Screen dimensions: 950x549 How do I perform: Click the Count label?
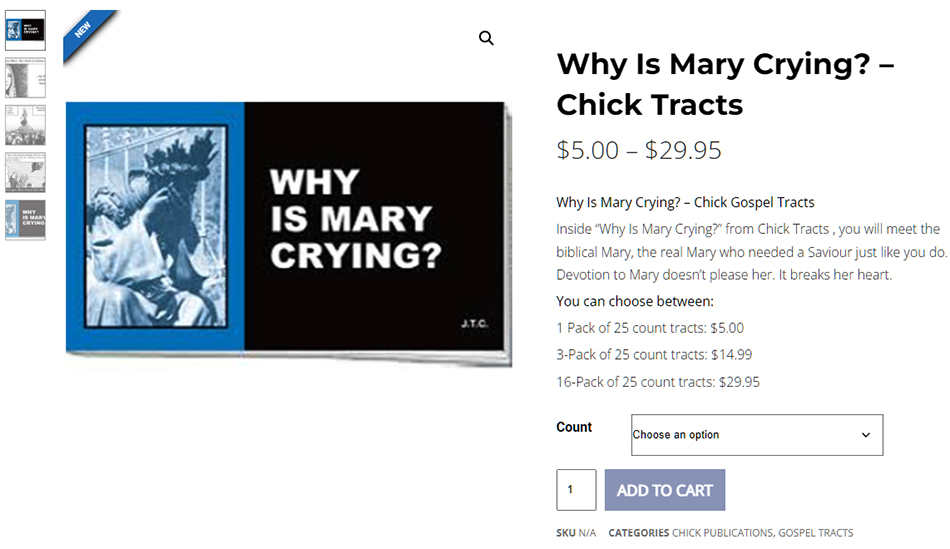pyautogui.click(x=574, y=427)
